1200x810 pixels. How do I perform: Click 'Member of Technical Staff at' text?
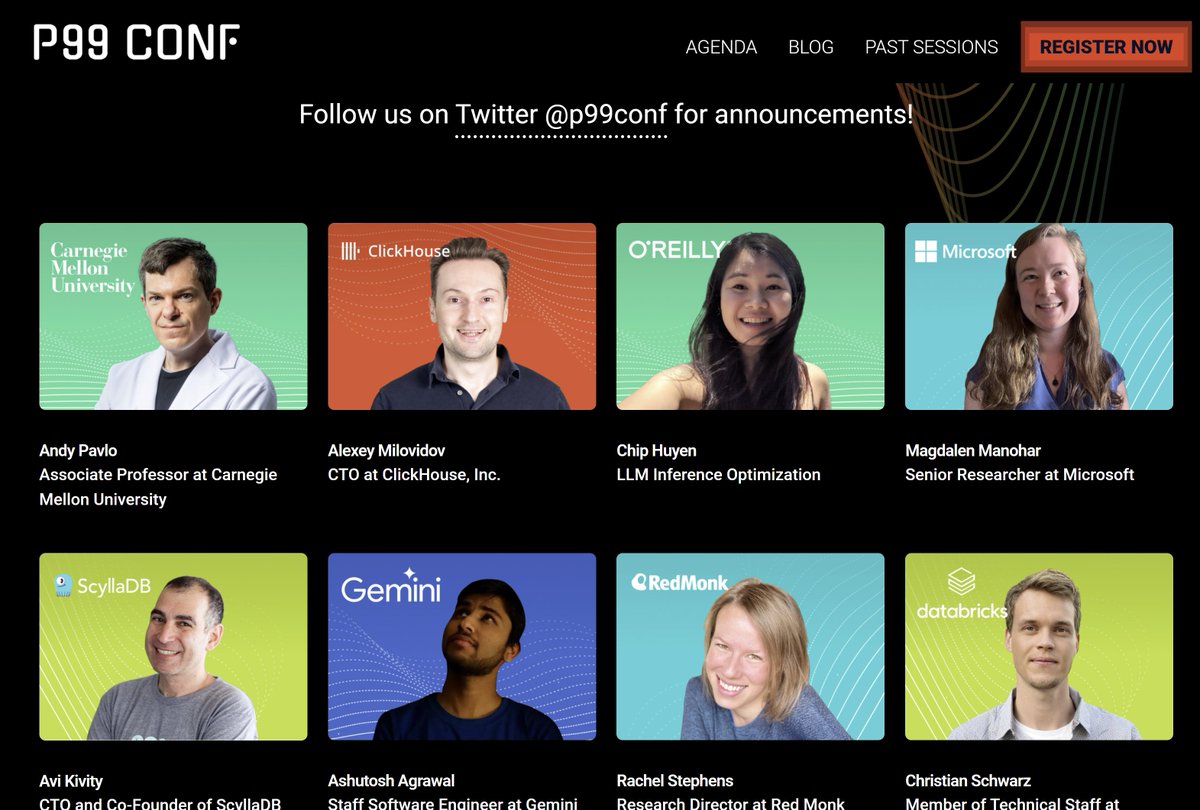point(1012,803)
